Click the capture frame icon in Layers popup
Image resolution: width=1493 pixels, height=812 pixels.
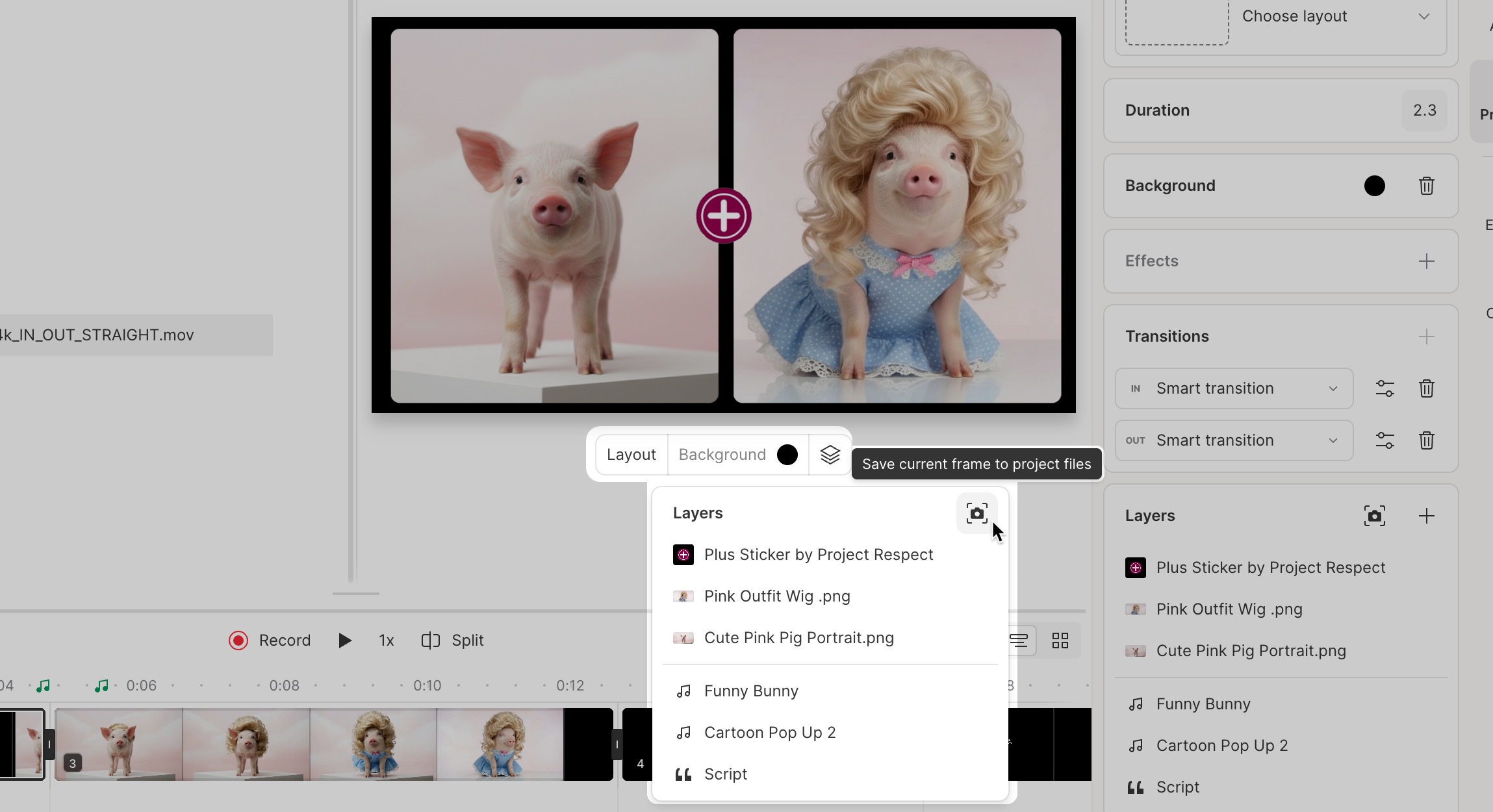[976, 513]
